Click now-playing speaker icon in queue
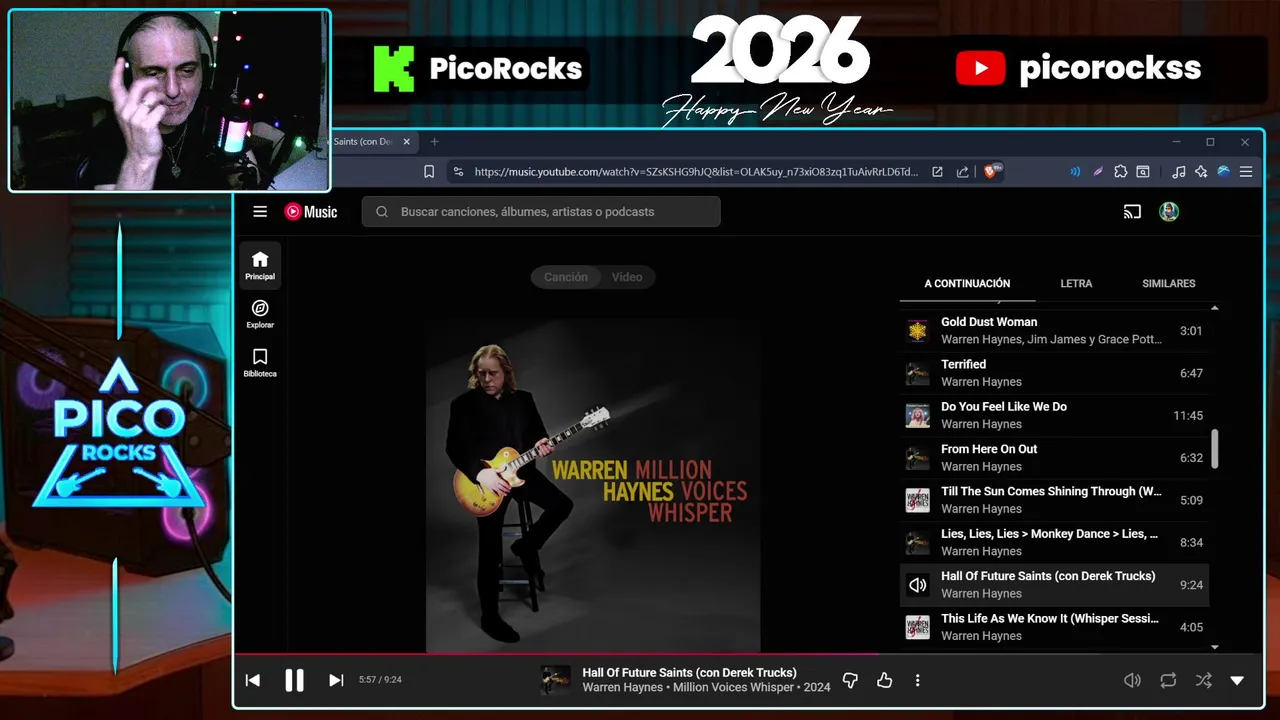 (917, 585)
